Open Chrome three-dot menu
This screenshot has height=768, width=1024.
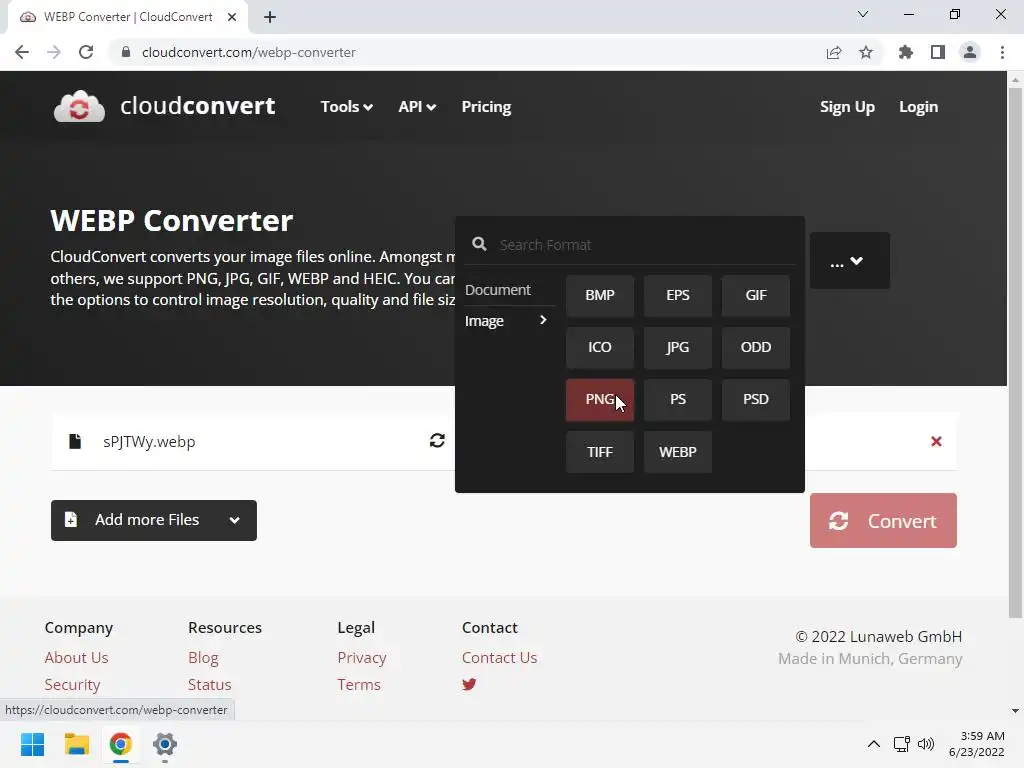[1002, 52]
